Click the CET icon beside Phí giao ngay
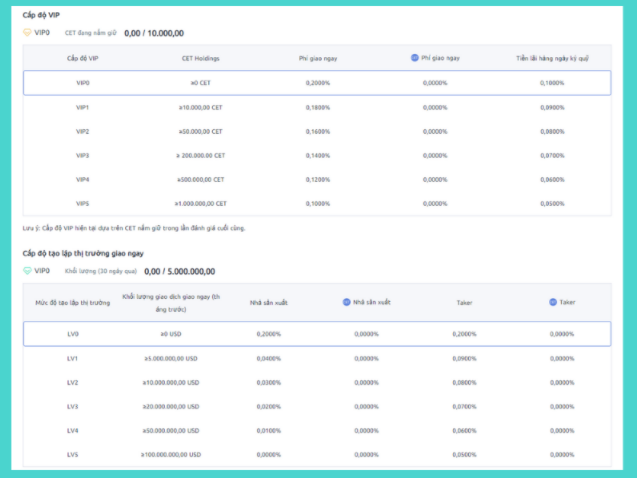637x481 pixels. tap(415, 58)
